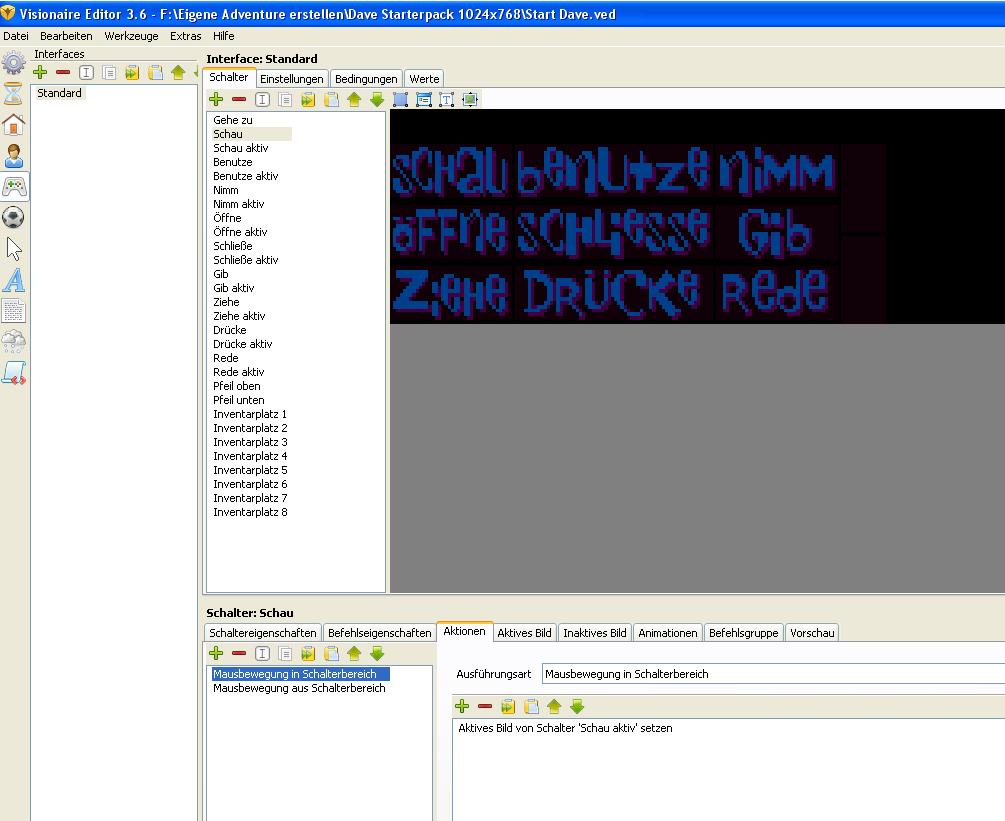
Task: Open the particle systems cloud section
Action: (13, 342)
